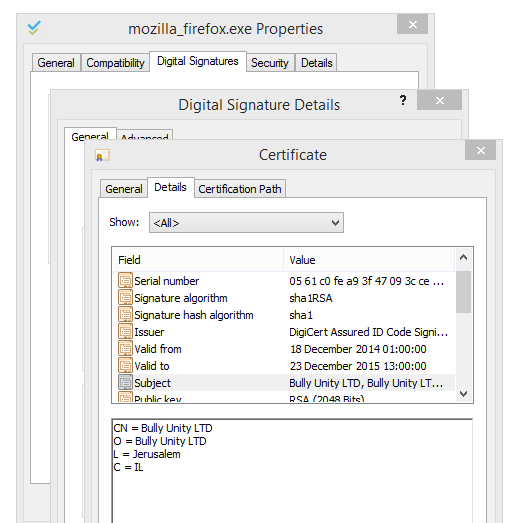Click the serial value 05 61 c0 fe a9
This screenshot has width=518, height=523.
(x=367, y=281)
